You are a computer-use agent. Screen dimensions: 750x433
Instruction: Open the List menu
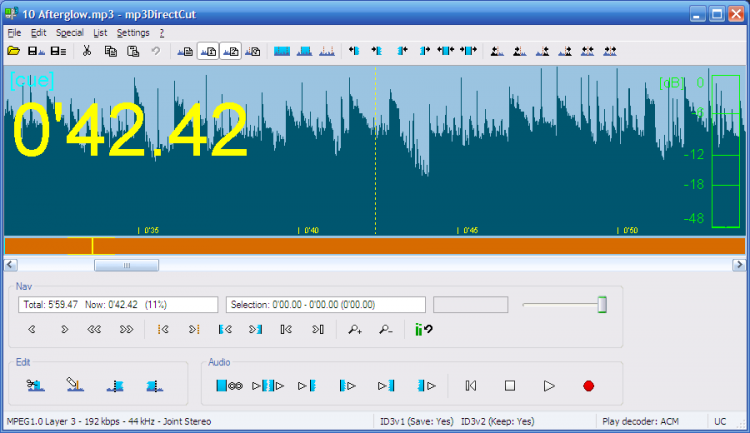coord(100,32)
